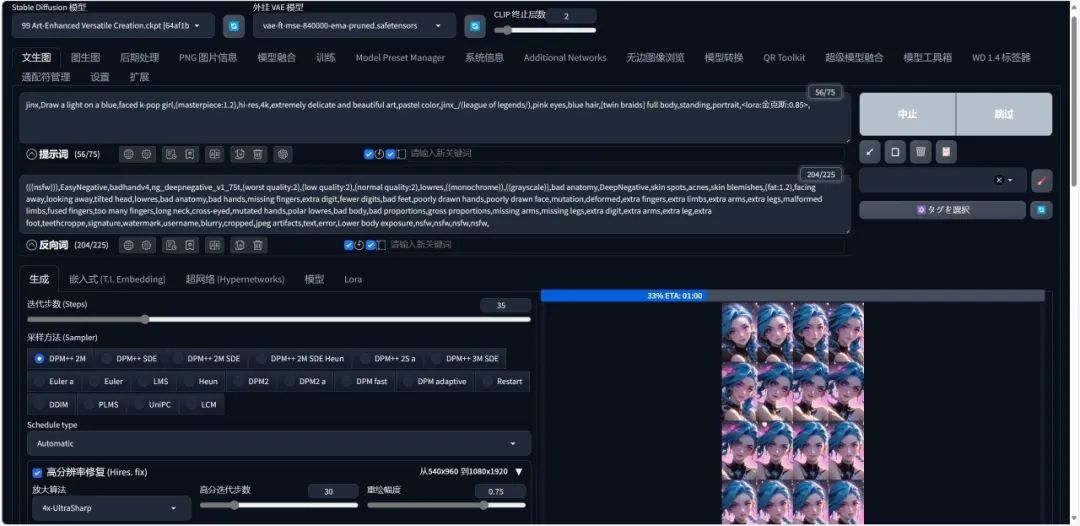Click the 中止 interrupt button
1080x526 pixels.
[907, 114]
